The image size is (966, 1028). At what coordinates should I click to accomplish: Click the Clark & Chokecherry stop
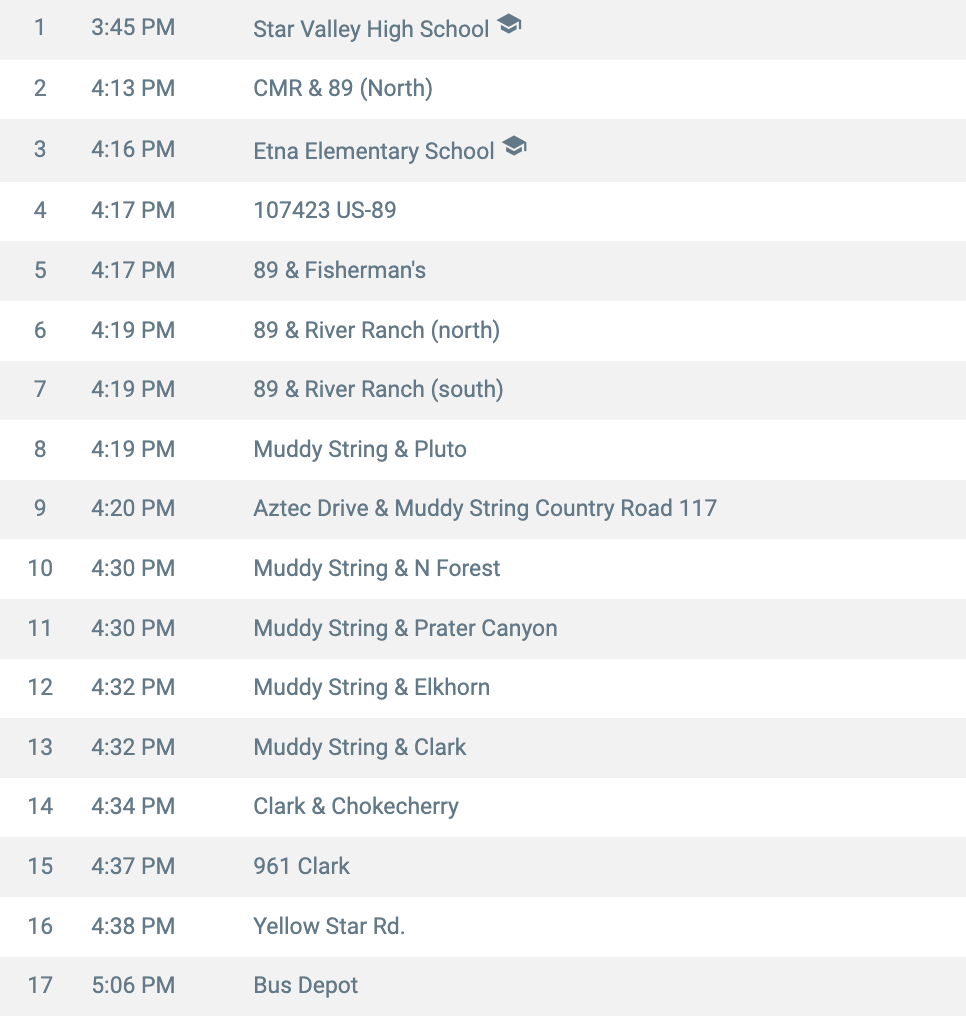[356, 806]
